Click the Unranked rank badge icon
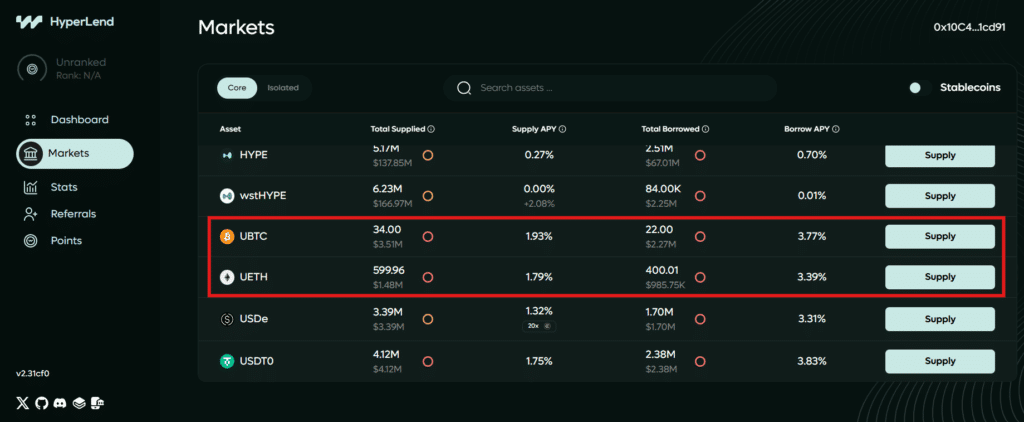The width and height of the screenshot is (1024, 422). tap(32, 68)
